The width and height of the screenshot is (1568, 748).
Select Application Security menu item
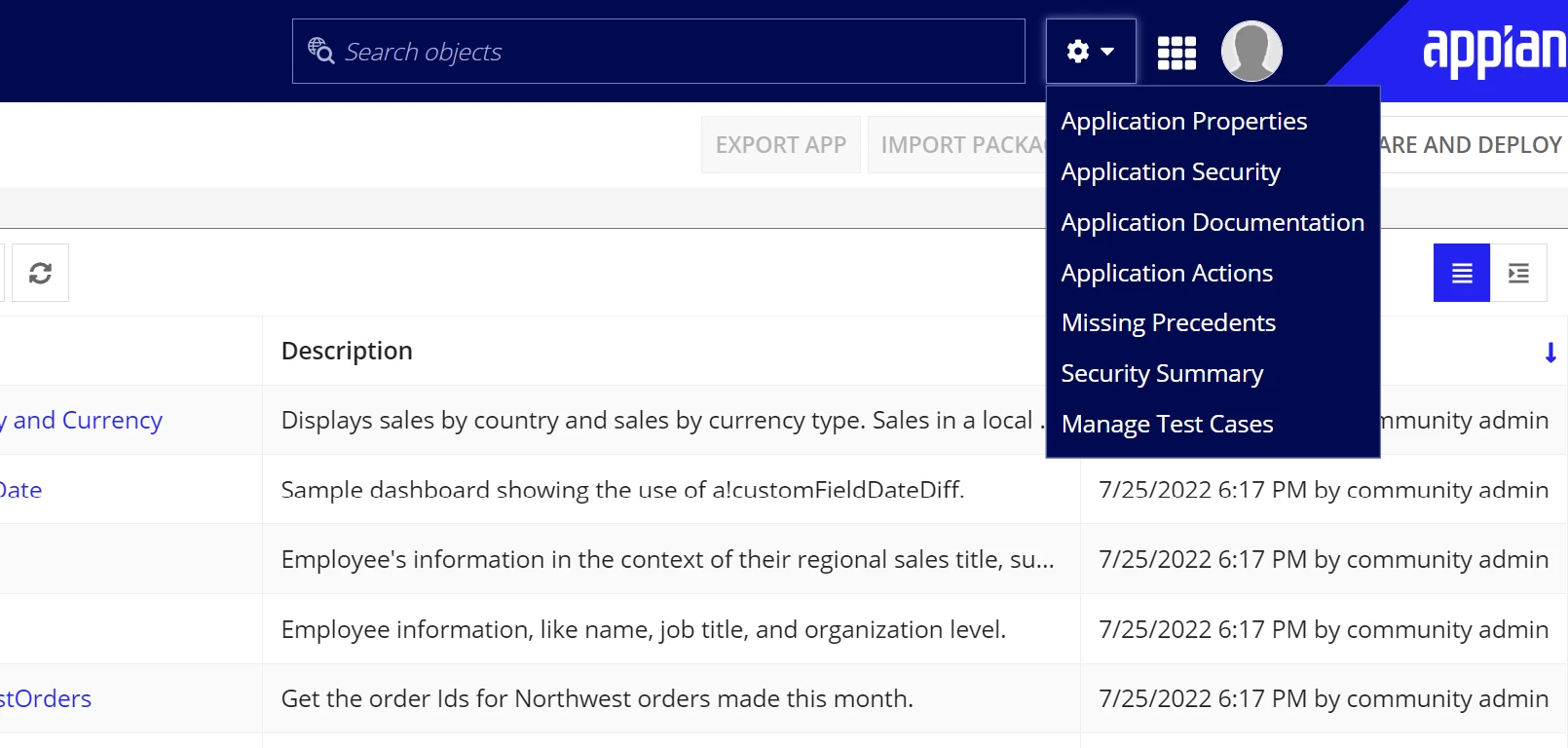click(1171, 171)
